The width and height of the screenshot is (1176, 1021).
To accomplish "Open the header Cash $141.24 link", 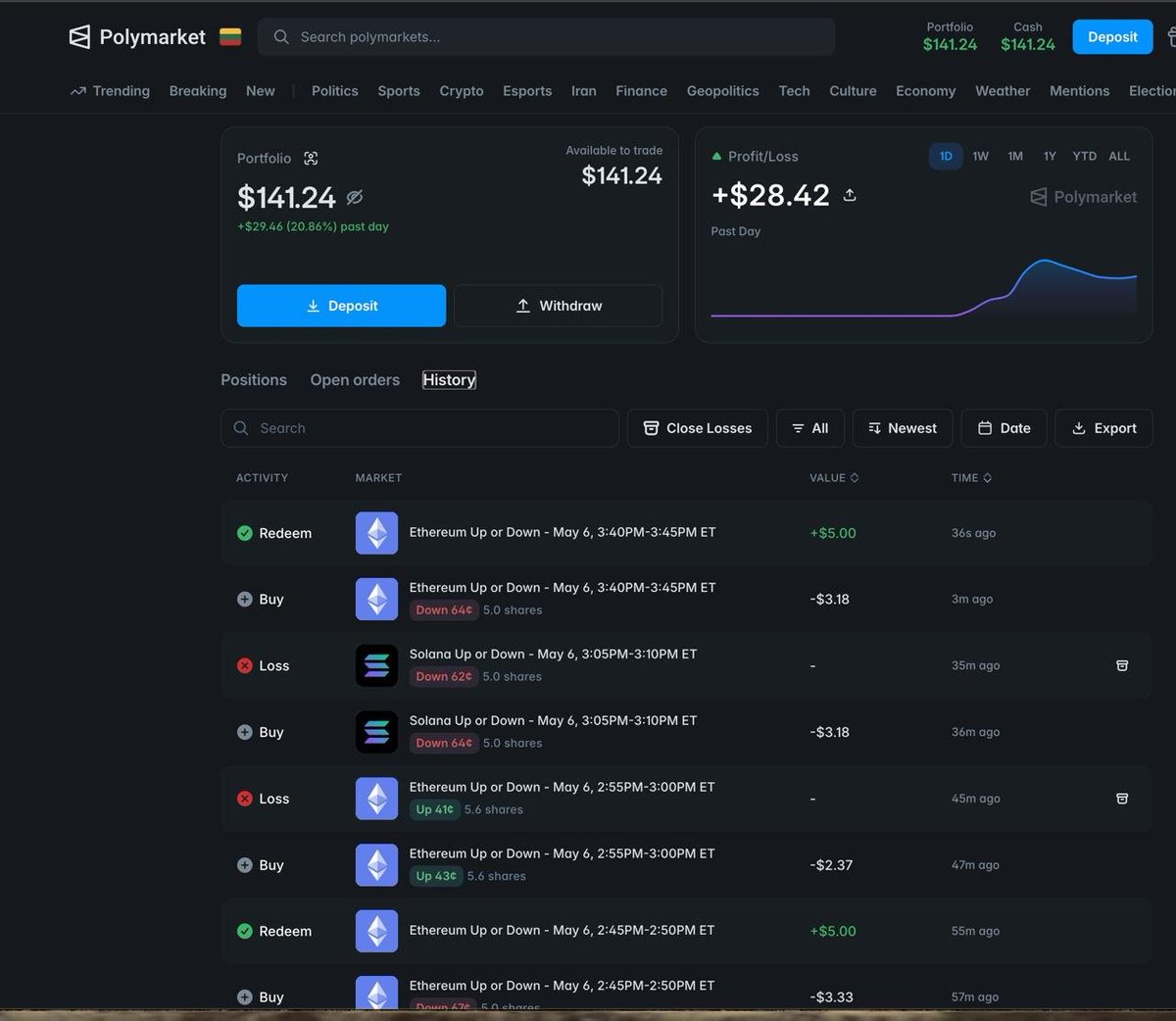I will (1028, 36).
